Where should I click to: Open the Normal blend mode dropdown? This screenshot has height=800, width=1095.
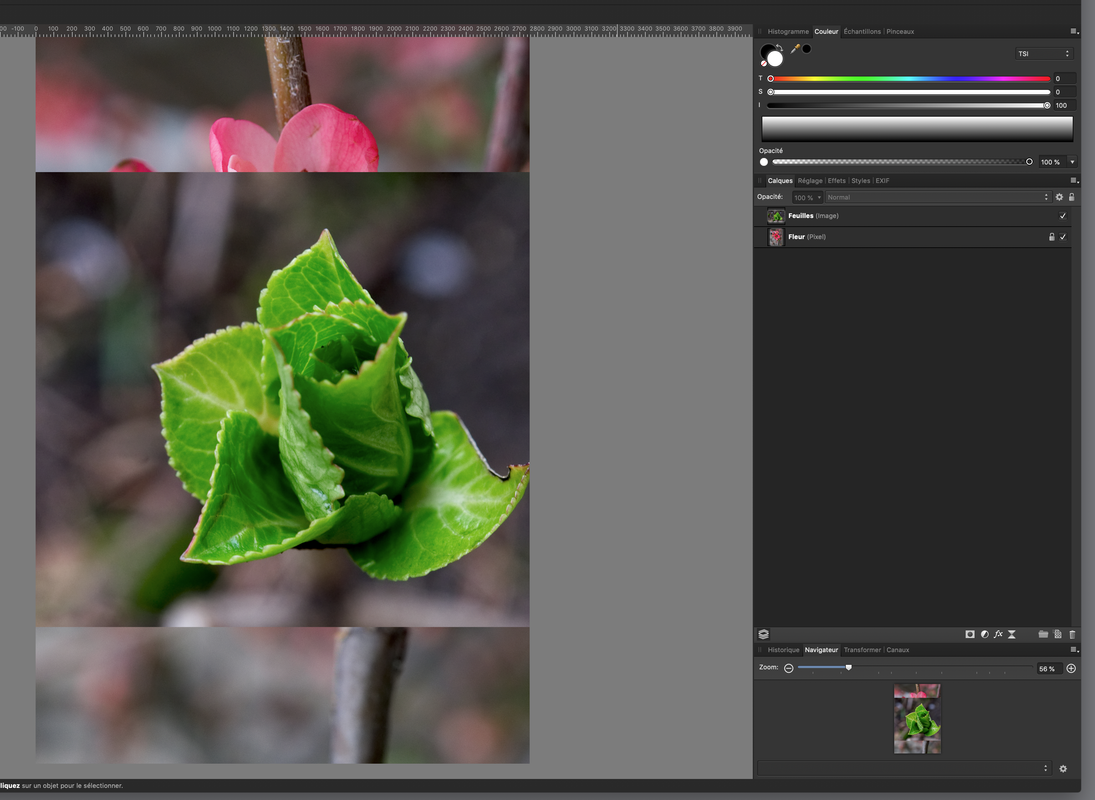(938, 198)
